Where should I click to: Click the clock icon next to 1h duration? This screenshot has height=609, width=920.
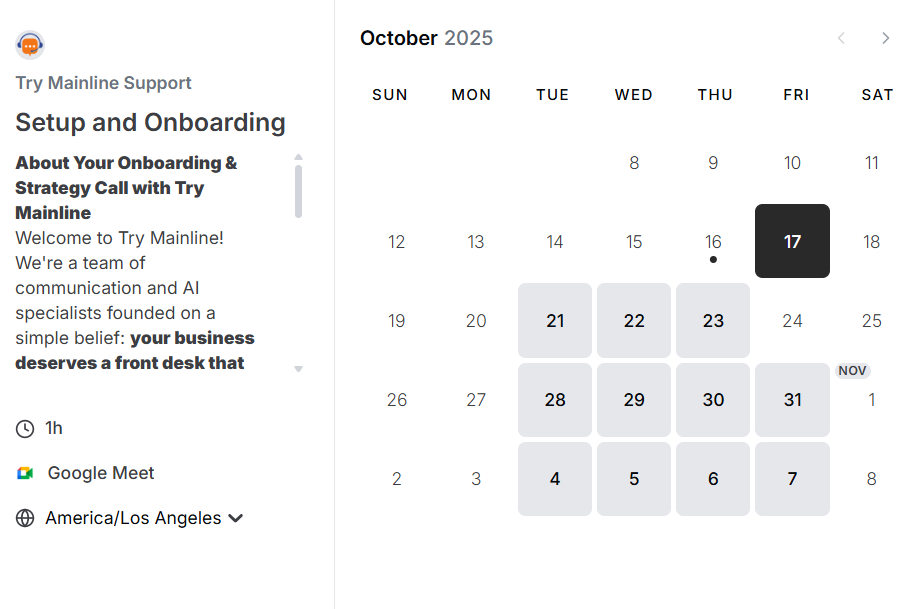(x=23, y=428)
